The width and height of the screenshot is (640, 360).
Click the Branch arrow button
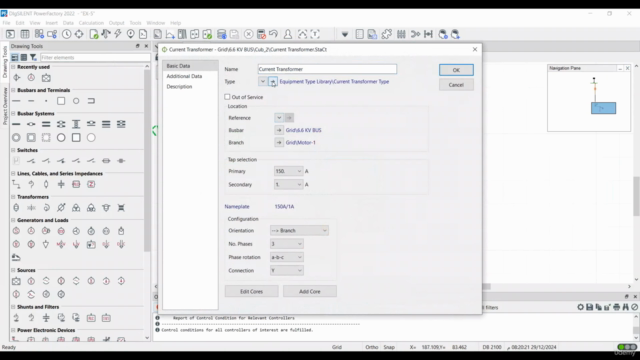tap(279, 142)
